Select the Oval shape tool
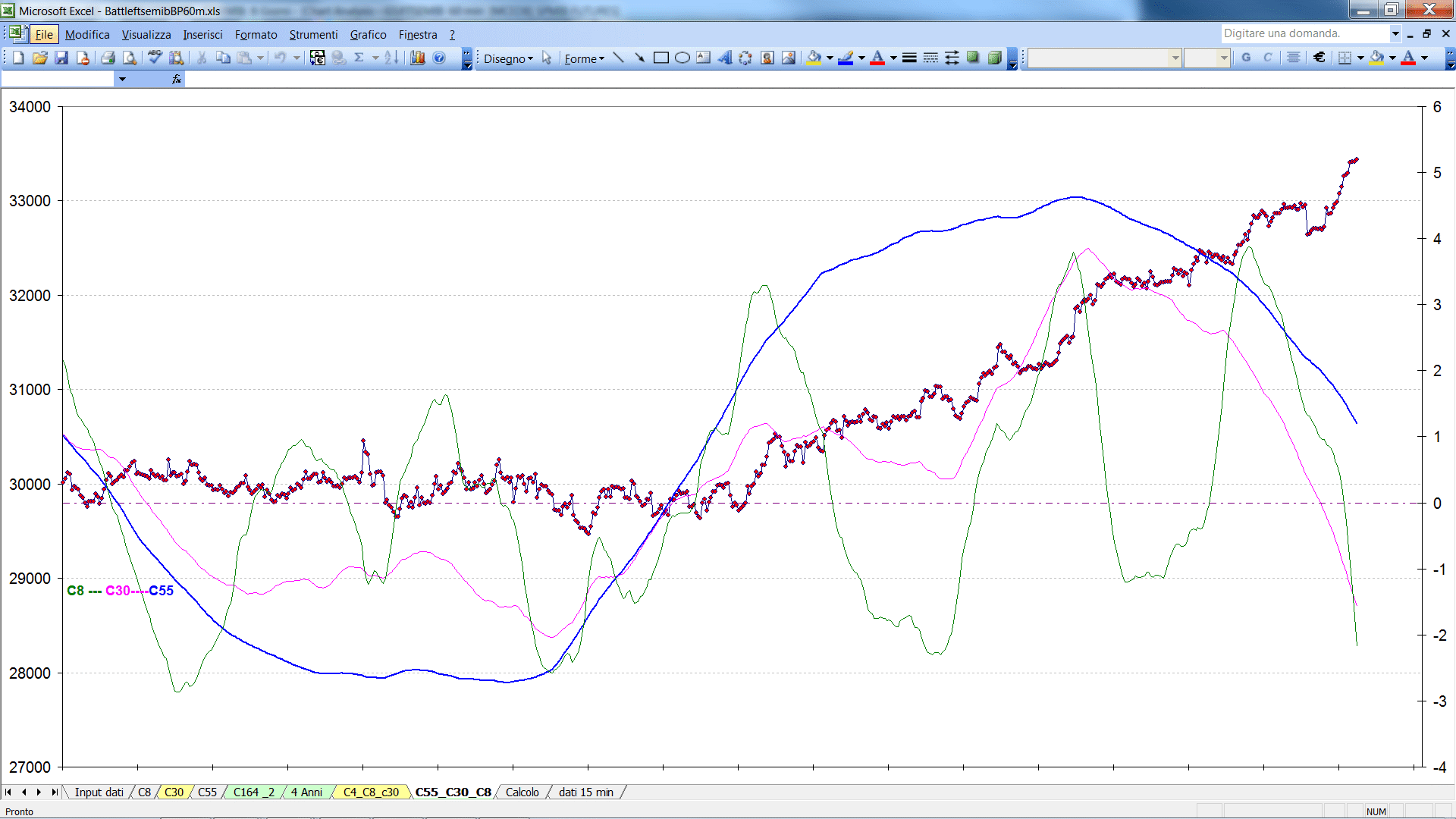 pos(682,58)
